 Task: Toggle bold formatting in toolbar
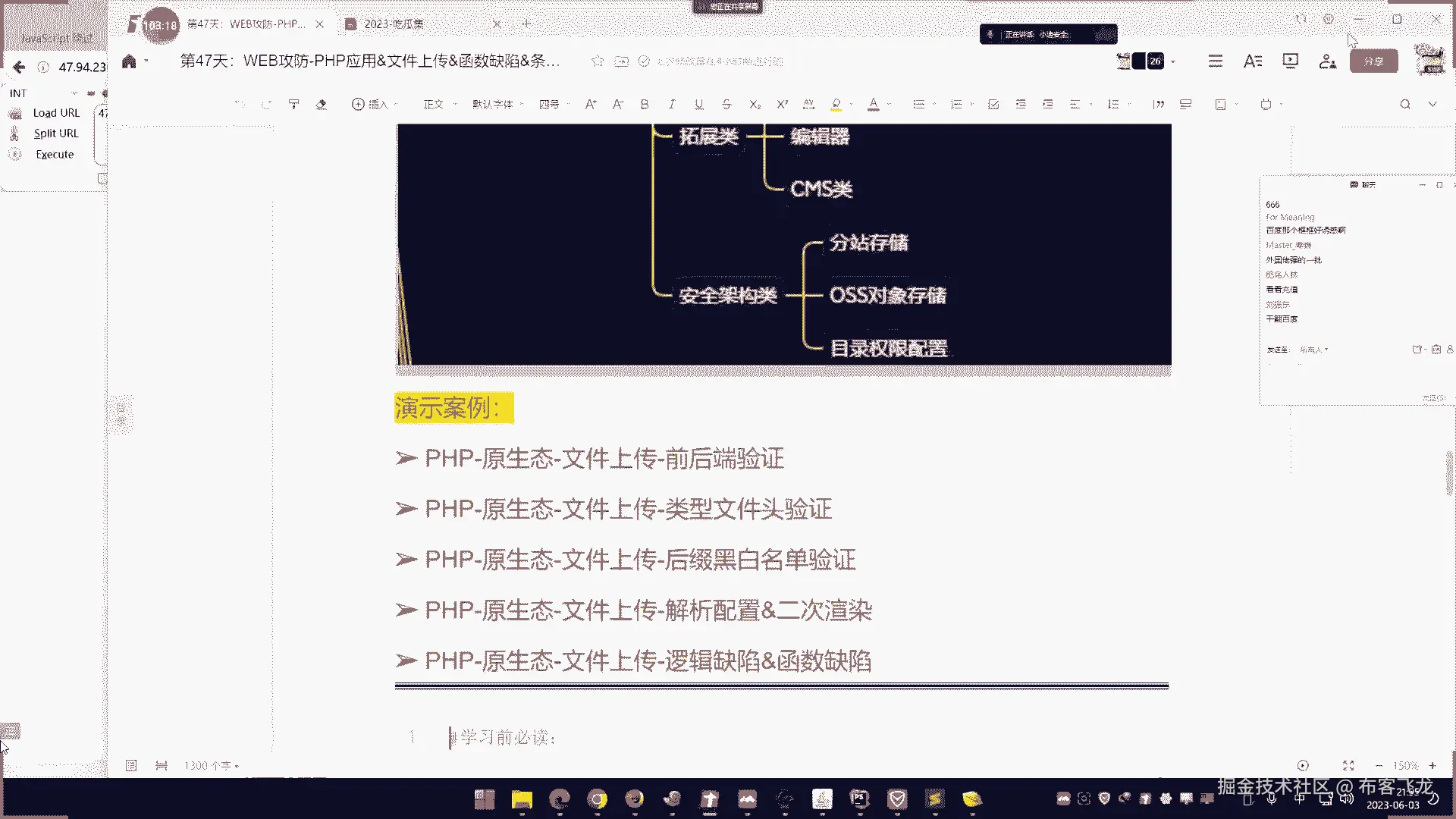[645, 105]
